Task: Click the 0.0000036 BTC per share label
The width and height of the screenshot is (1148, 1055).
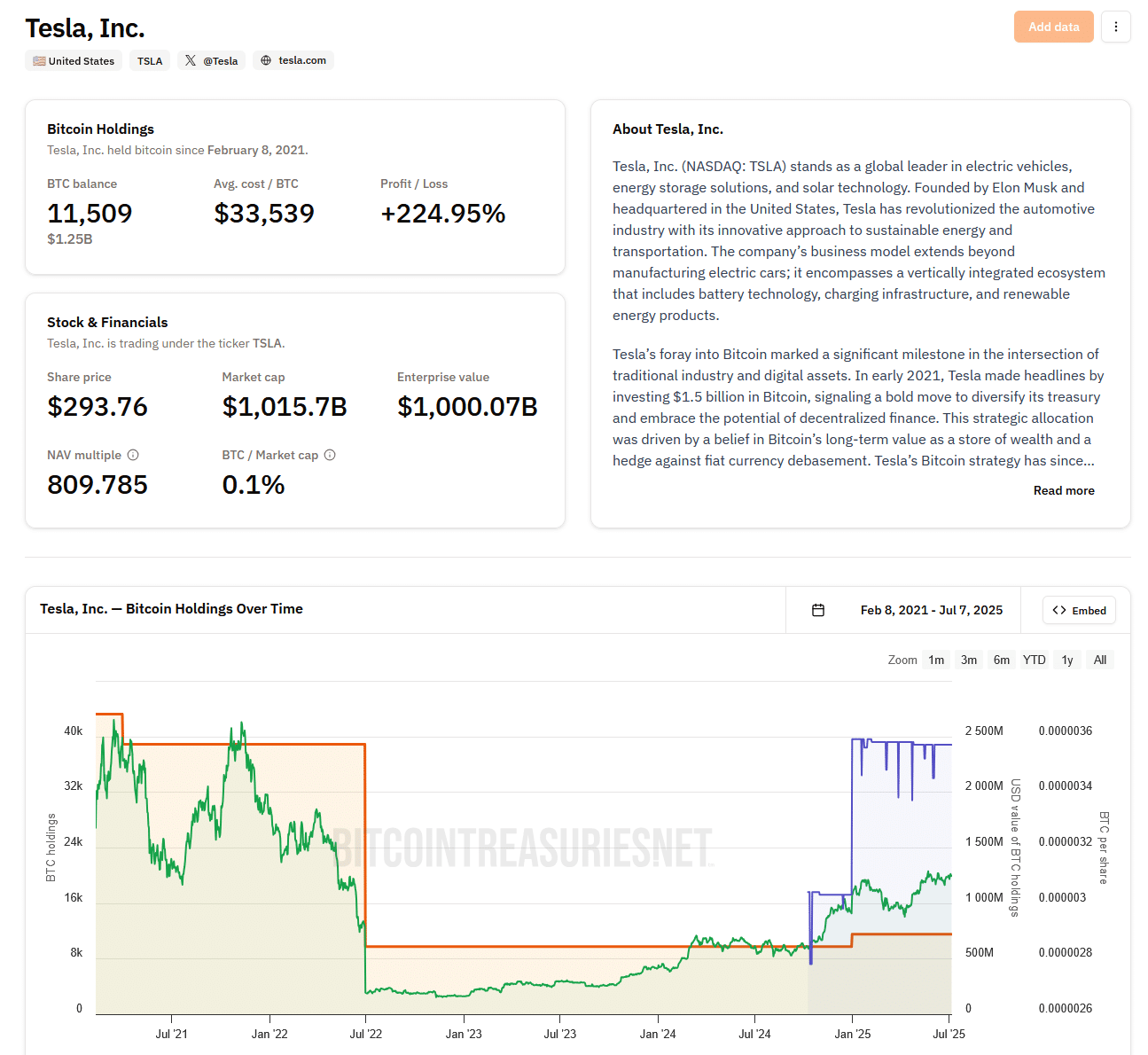Action: coord(1066,731)
